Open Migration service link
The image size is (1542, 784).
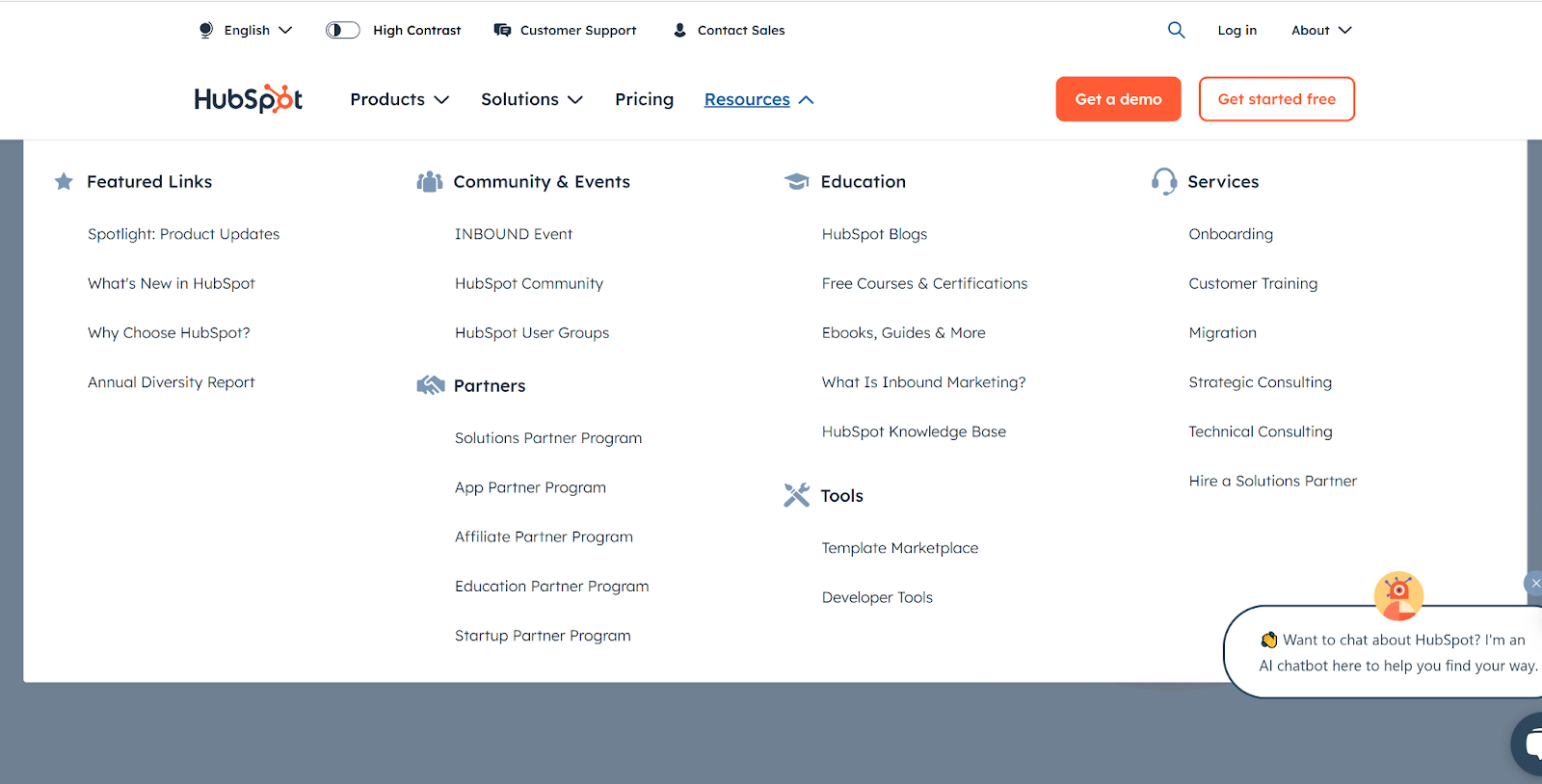pyautogui.click(x=1223, y=332)
